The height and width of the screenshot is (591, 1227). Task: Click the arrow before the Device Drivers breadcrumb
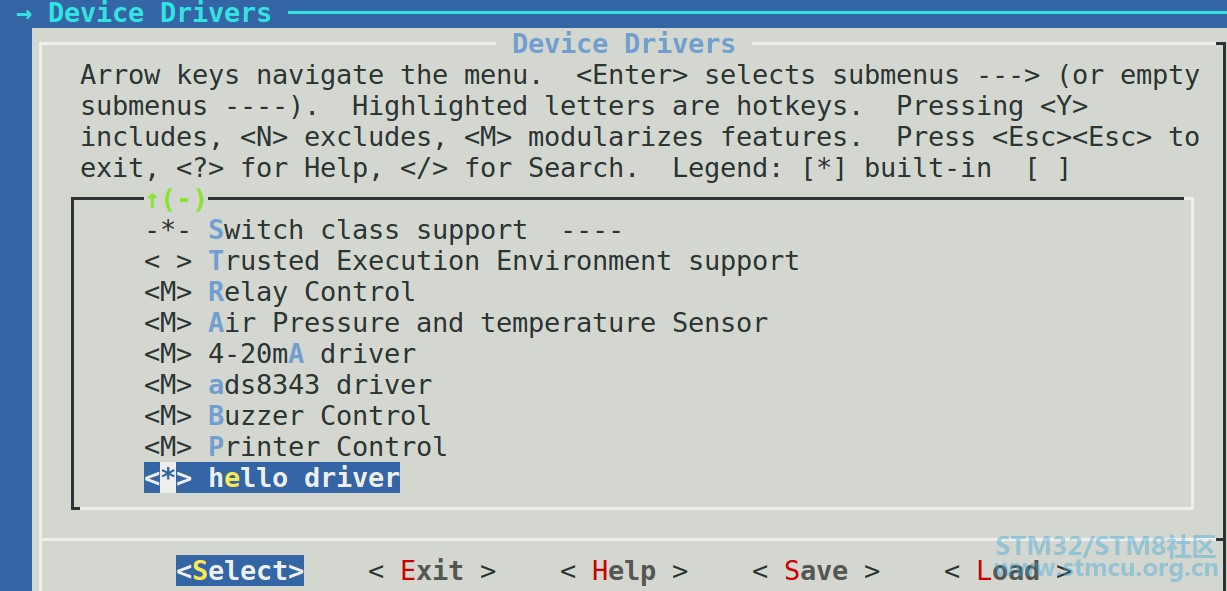(x=25, y=13)
